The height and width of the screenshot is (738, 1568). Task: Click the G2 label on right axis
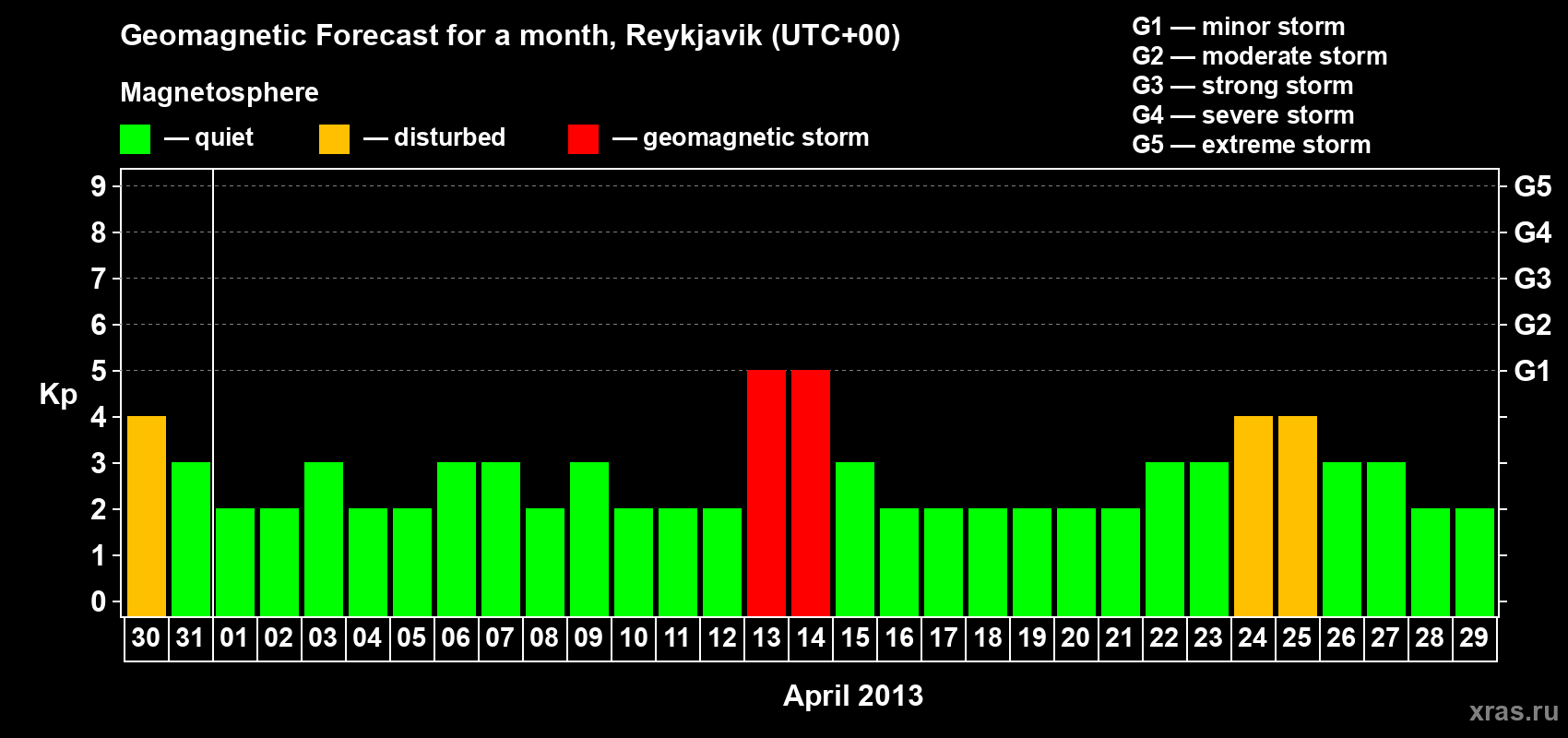click(x=1533, y=325)
